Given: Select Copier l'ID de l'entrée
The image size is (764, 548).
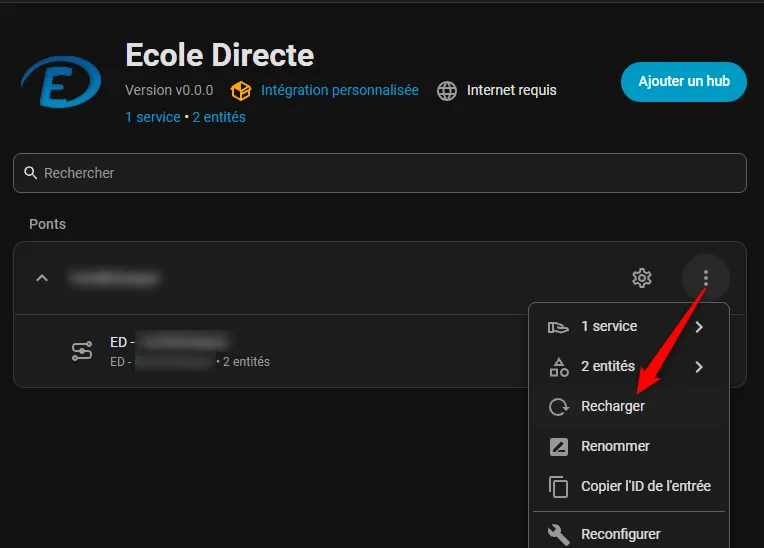Looking at the screenshot, I should coord(629,487).
